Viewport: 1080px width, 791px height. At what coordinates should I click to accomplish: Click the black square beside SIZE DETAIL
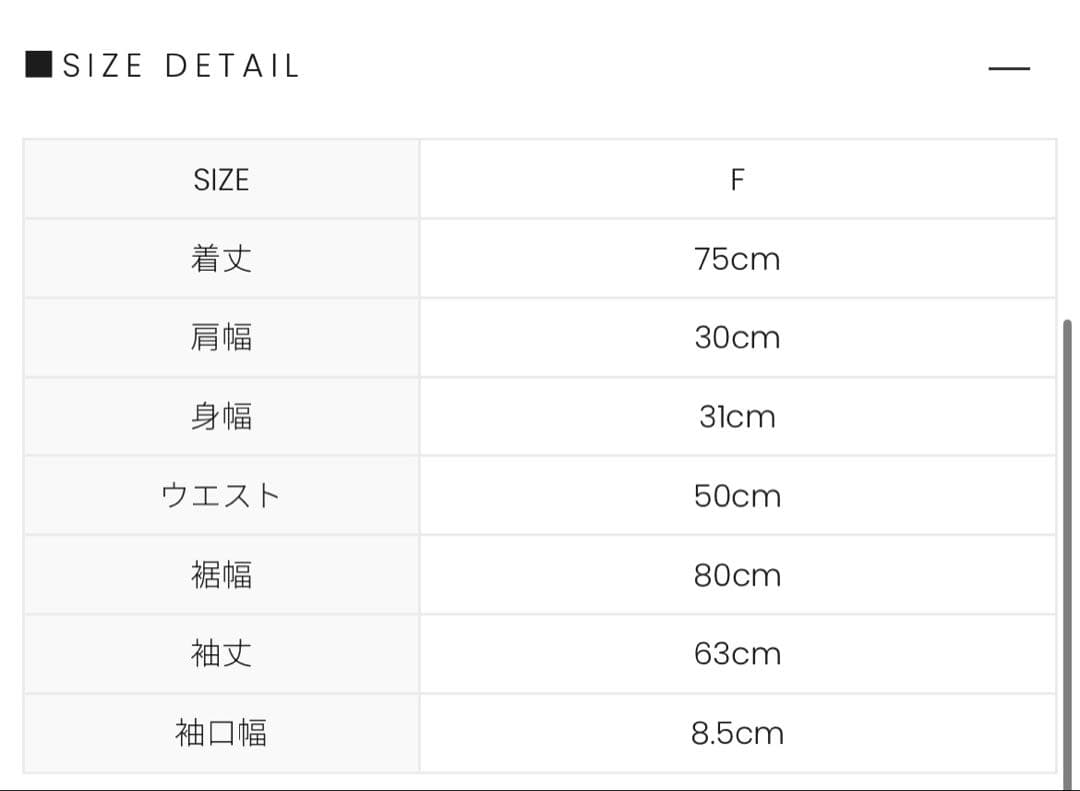[38, 65]
